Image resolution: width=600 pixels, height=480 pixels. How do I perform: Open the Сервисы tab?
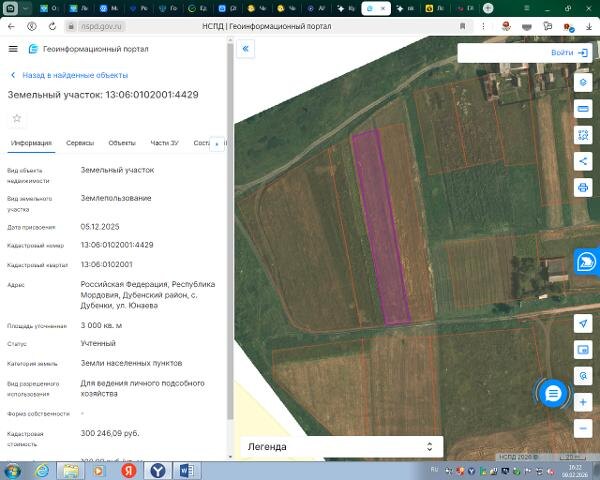coord(80,143)
